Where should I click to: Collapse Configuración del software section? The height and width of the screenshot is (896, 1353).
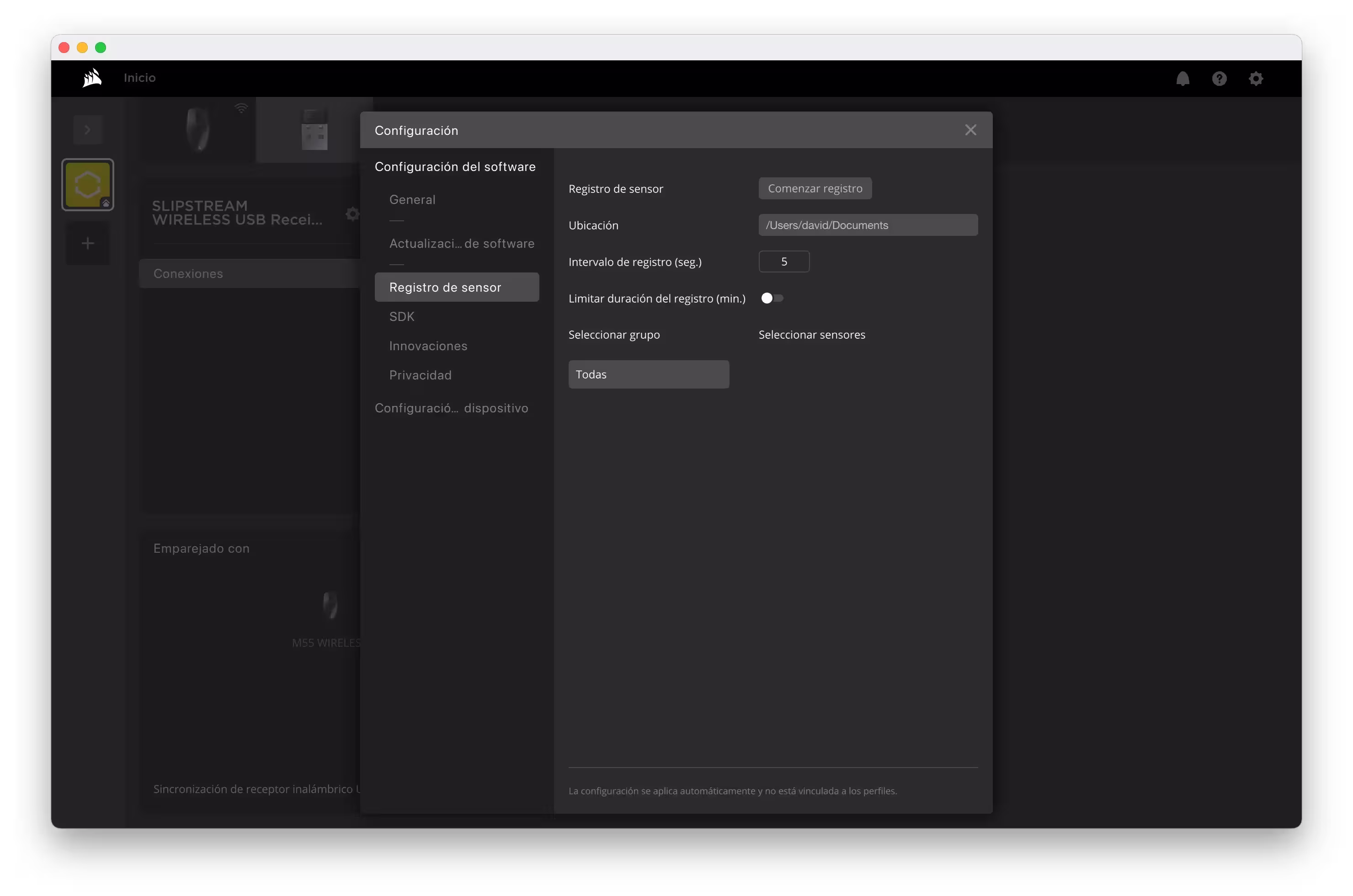pyautogui.click(x=455, y=167)
